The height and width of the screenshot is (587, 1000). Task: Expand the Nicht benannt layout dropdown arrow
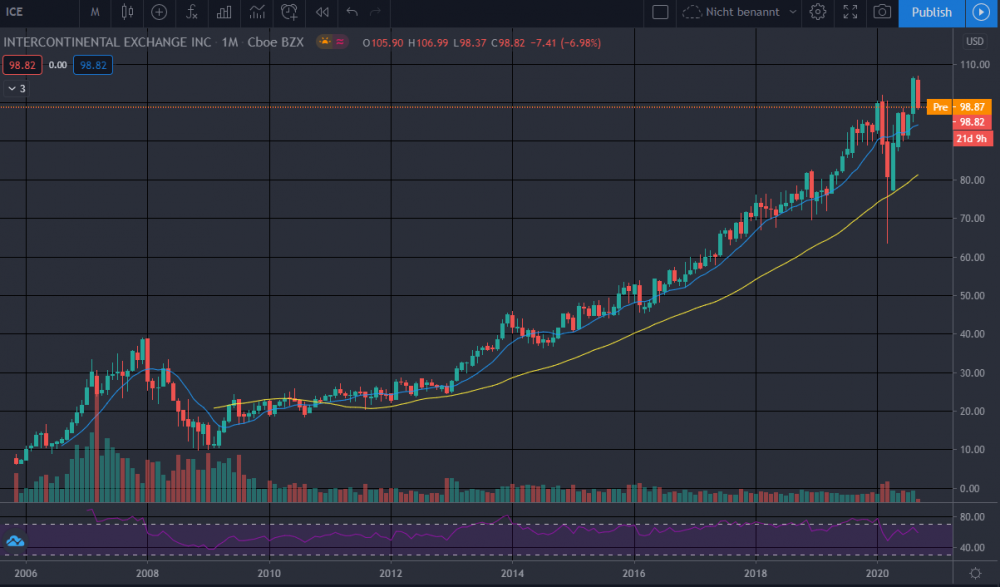pyautogui.click(x=793, y=12)
